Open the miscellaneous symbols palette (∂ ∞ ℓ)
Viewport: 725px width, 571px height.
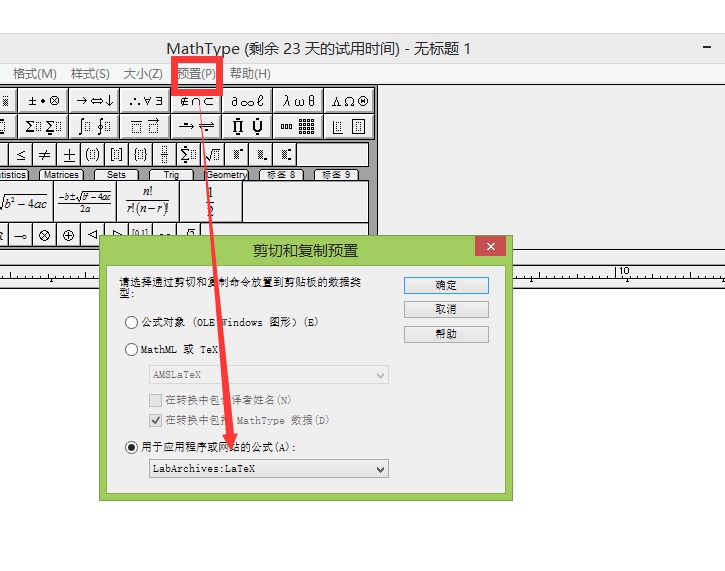247,100
